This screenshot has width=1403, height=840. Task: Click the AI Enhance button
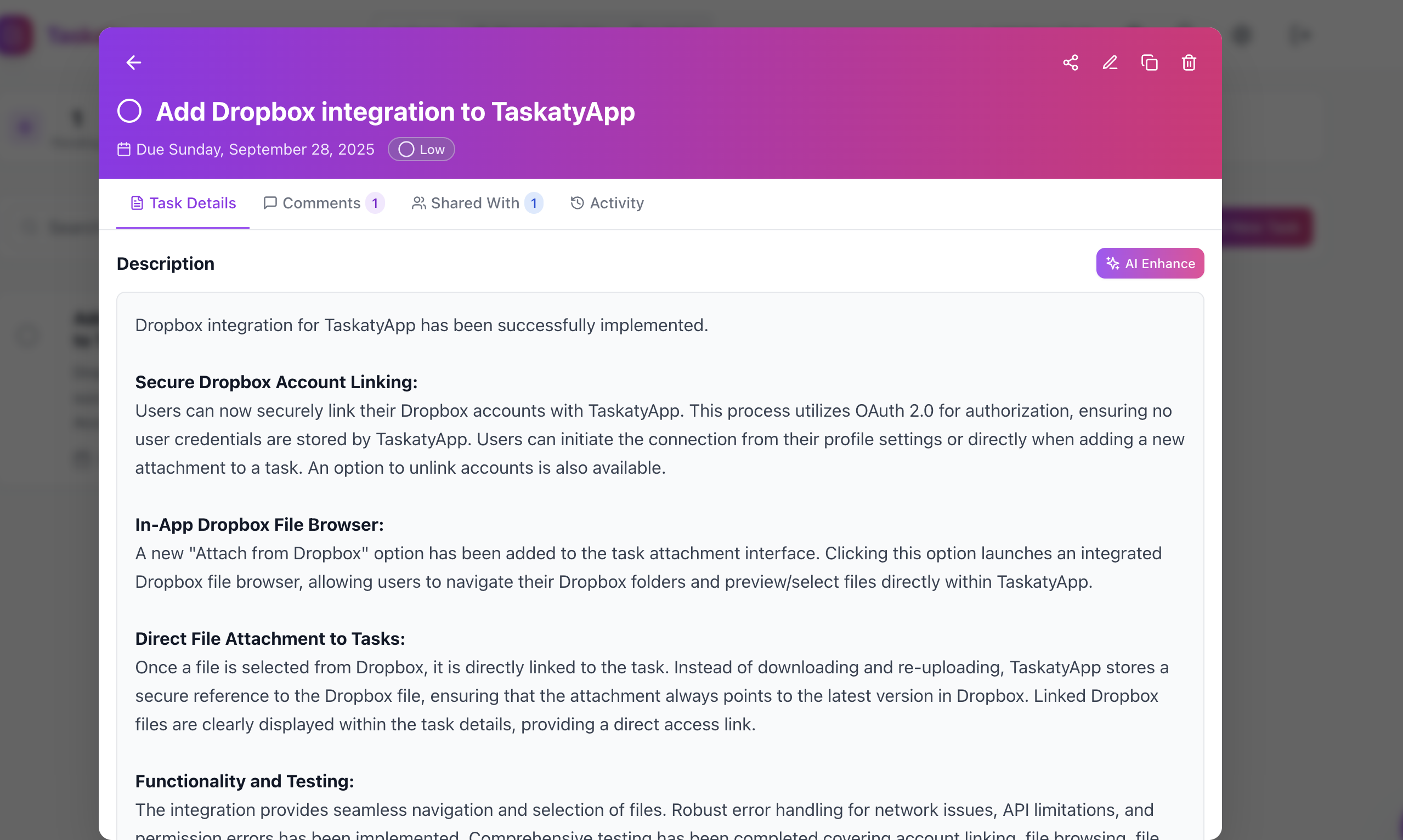tap(1150, 263)
